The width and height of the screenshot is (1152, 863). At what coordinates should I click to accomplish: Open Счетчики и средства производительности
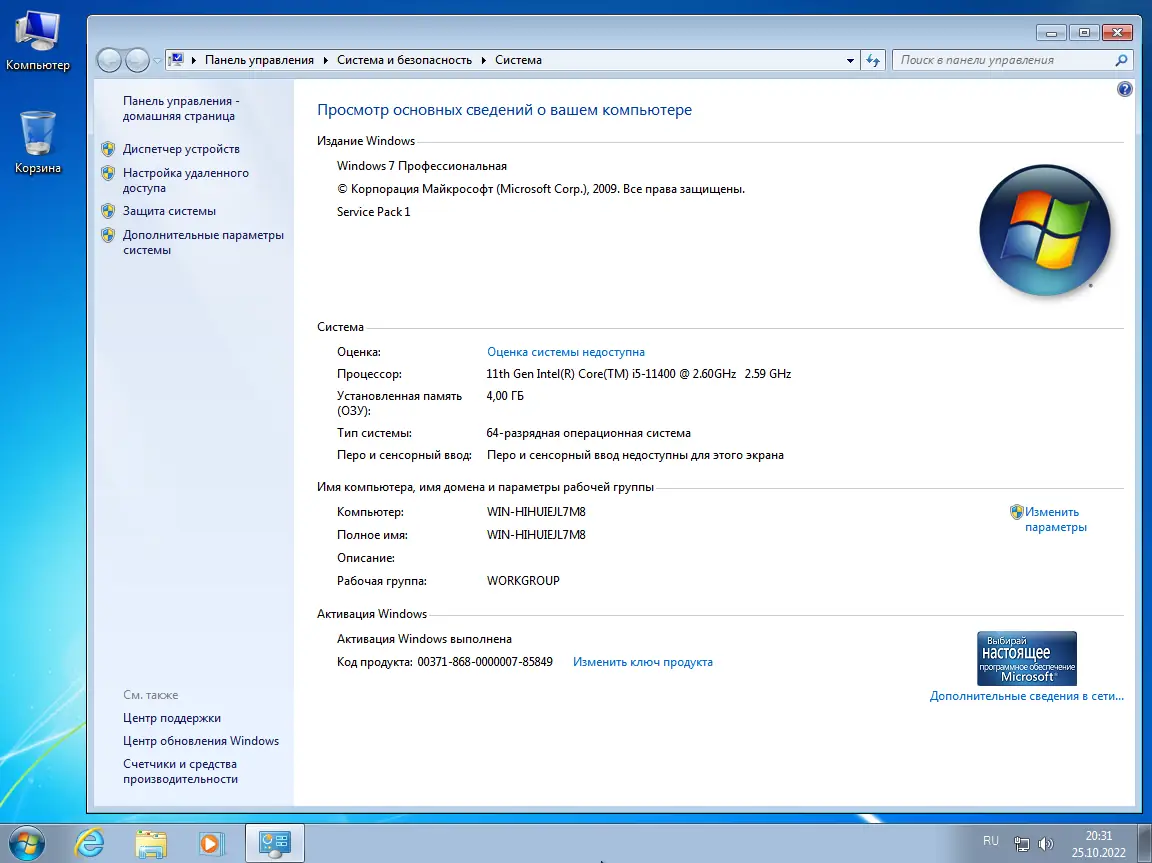(x=180, y=771)
